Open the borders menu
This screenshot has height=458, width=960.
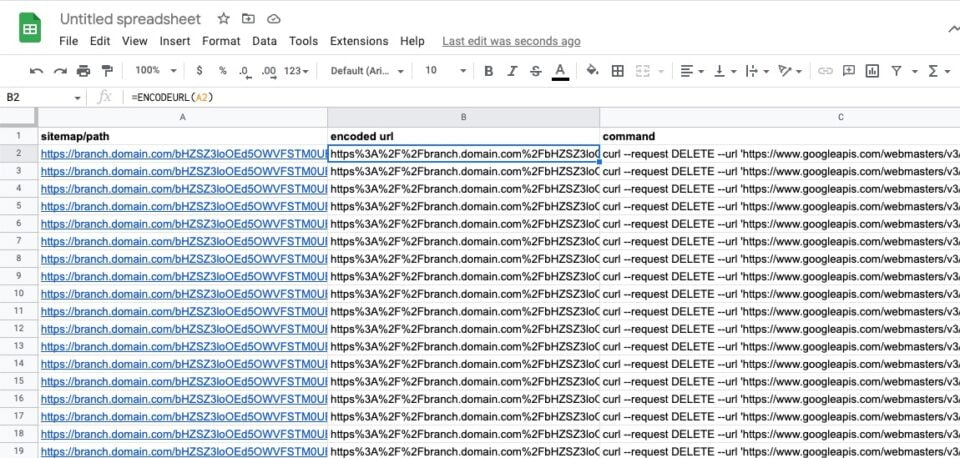coord(618,71)
